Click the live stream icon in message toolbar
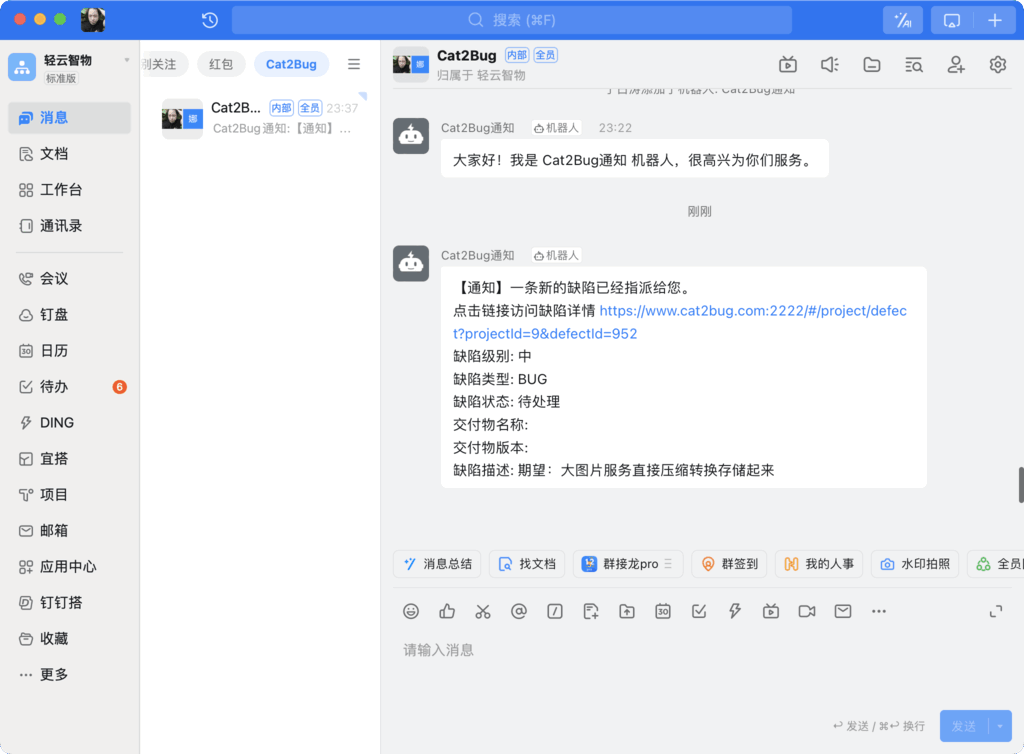 [771, 611]
